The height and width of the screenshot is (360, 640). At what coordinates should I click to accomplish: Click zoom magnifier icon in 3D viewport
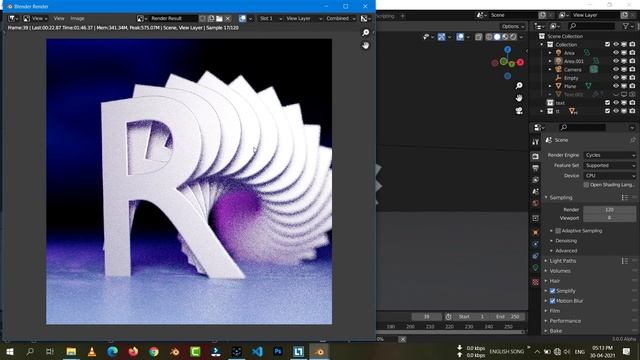[519, 86]
